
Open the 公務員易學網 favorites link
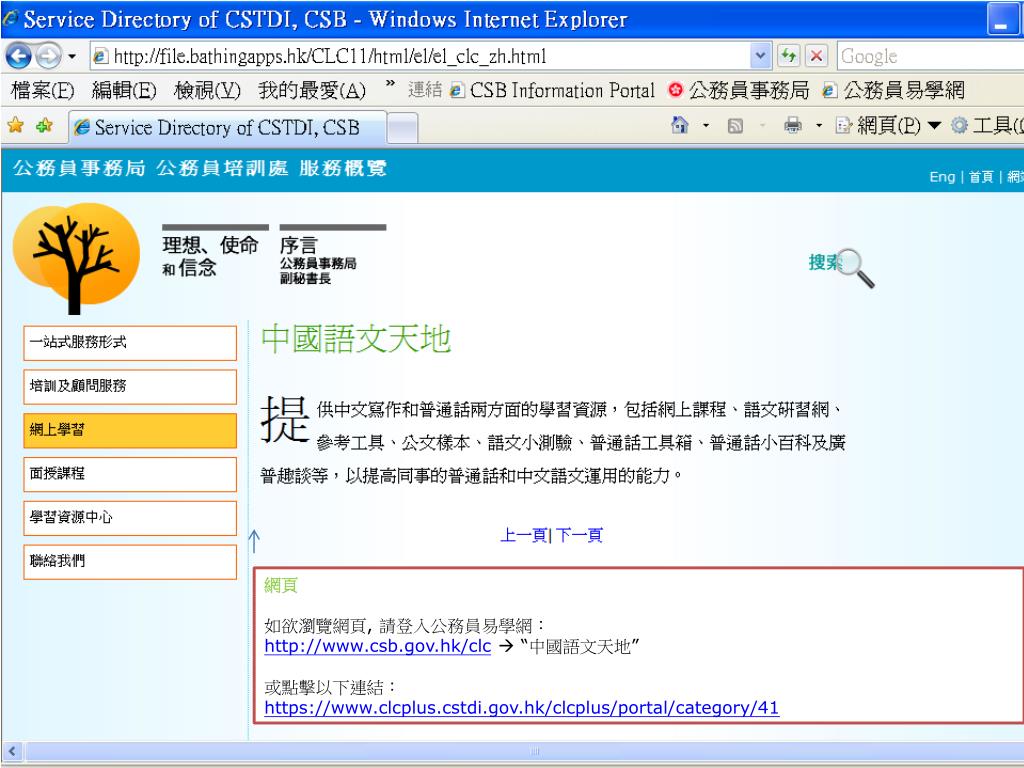click(893, 90)
